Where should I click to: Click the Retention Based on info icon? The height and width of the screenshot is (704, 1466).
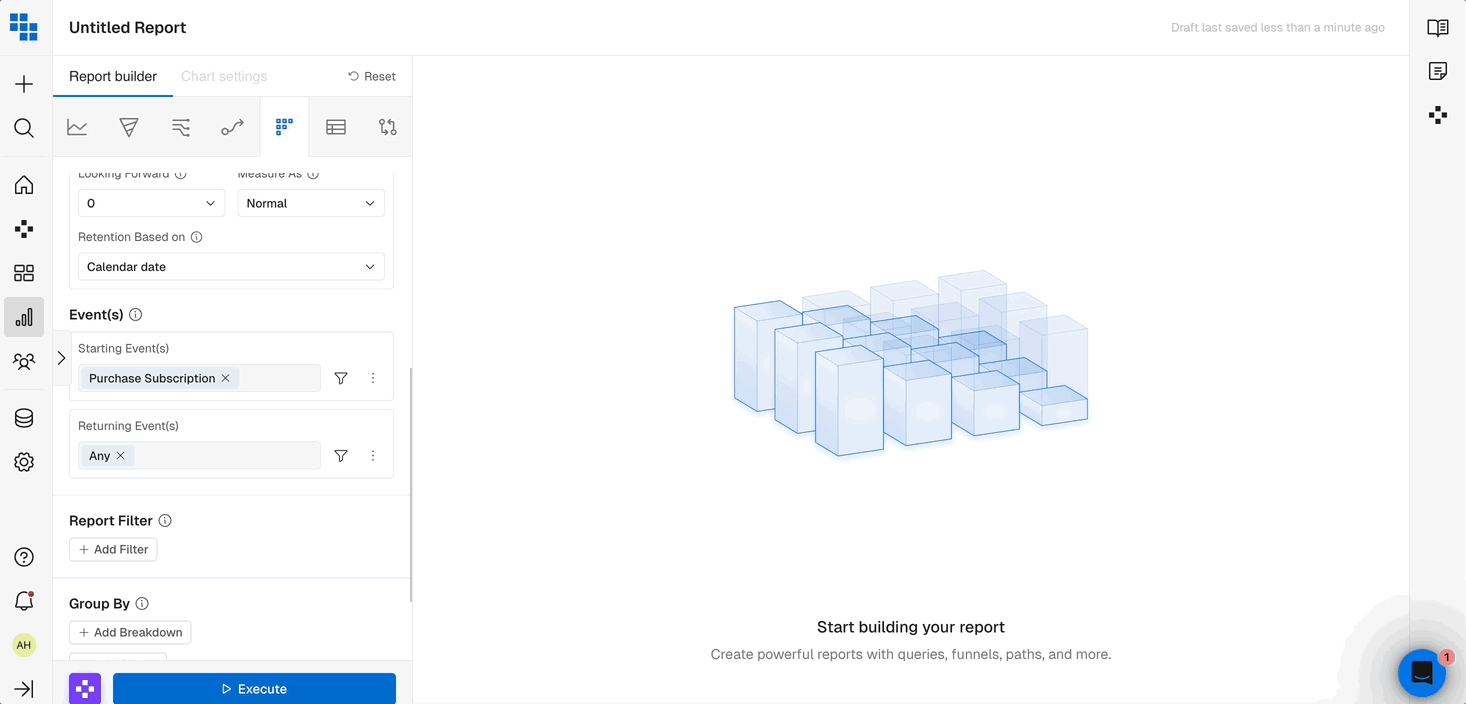click(196, 237)
